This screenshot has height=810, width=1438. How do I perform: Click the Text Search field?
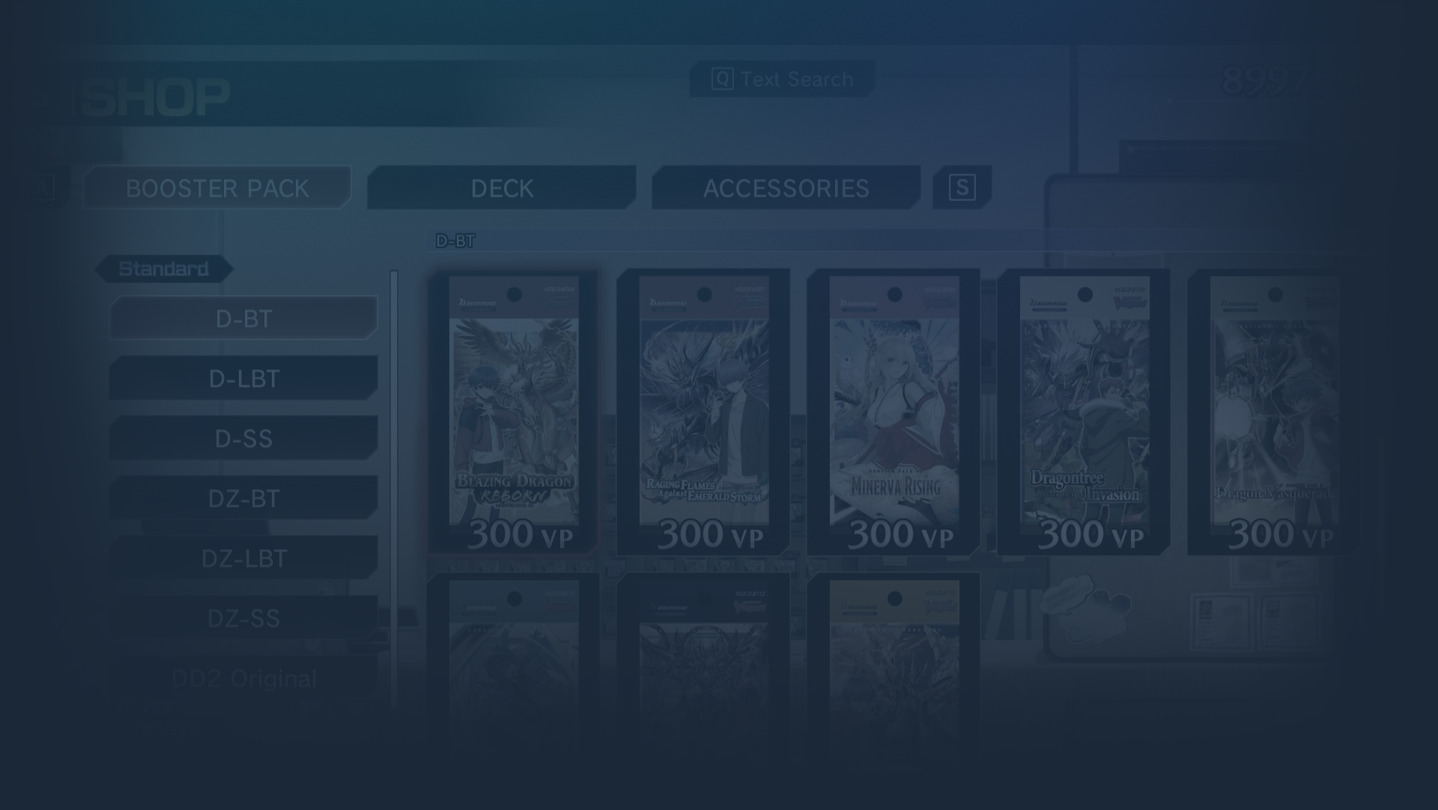pos(782,79)
